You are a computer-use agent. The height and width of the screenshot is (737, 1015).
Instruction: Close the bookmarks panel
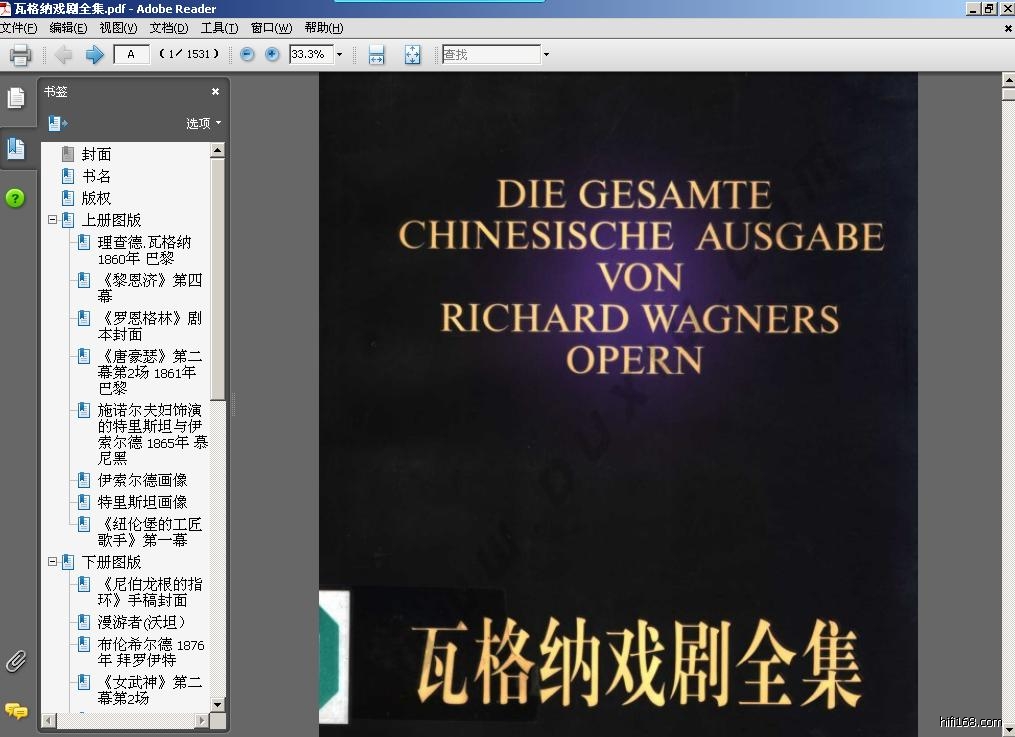[x=215, y=92]
